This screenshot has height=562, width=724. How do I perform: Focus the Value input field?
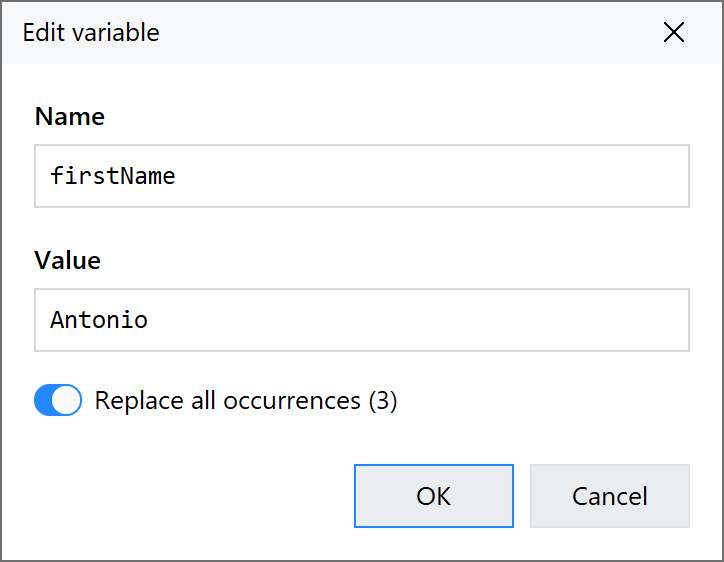[x=361, y=320]
